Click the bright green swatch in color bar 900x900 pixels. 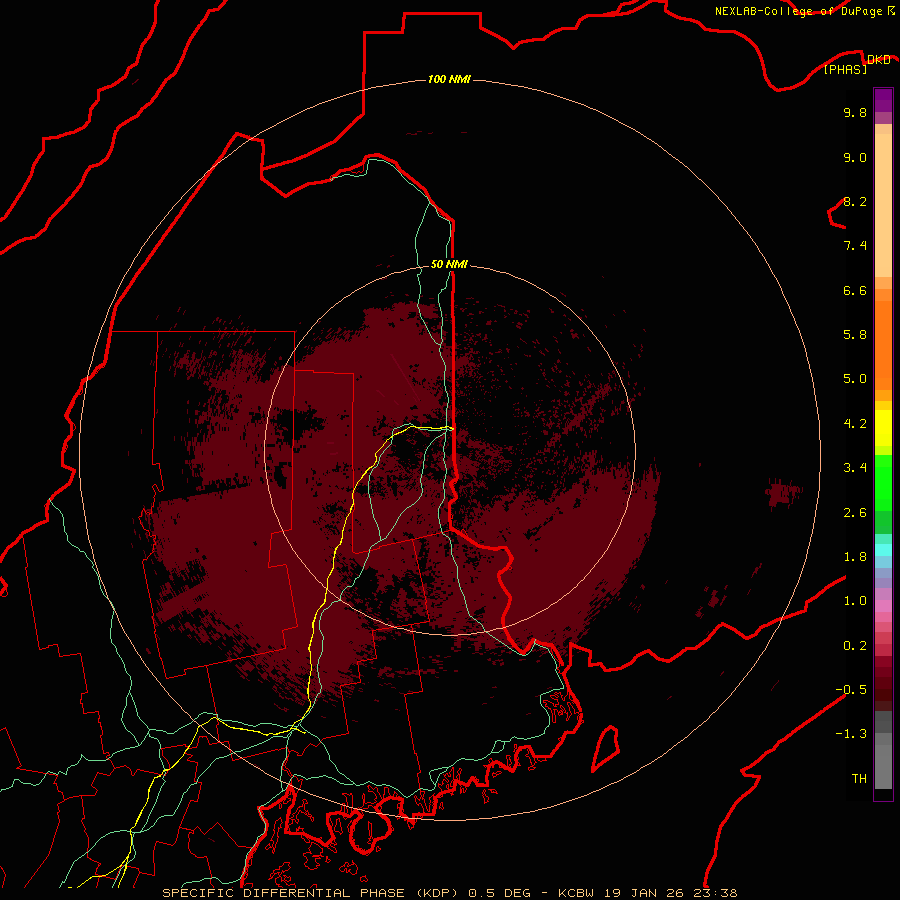tap(883, 481)
